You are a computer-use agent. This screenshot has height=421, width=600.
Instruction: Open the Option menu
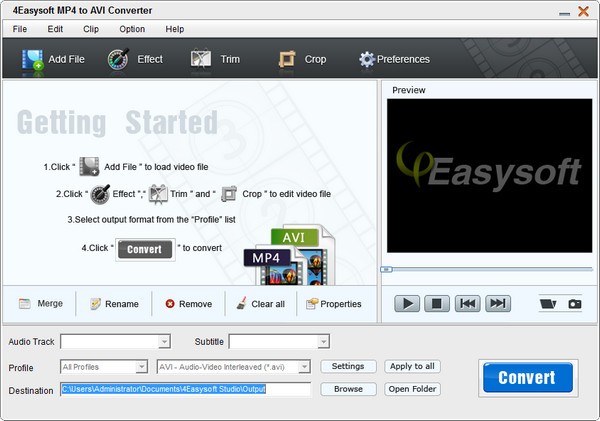click(132, 29)
